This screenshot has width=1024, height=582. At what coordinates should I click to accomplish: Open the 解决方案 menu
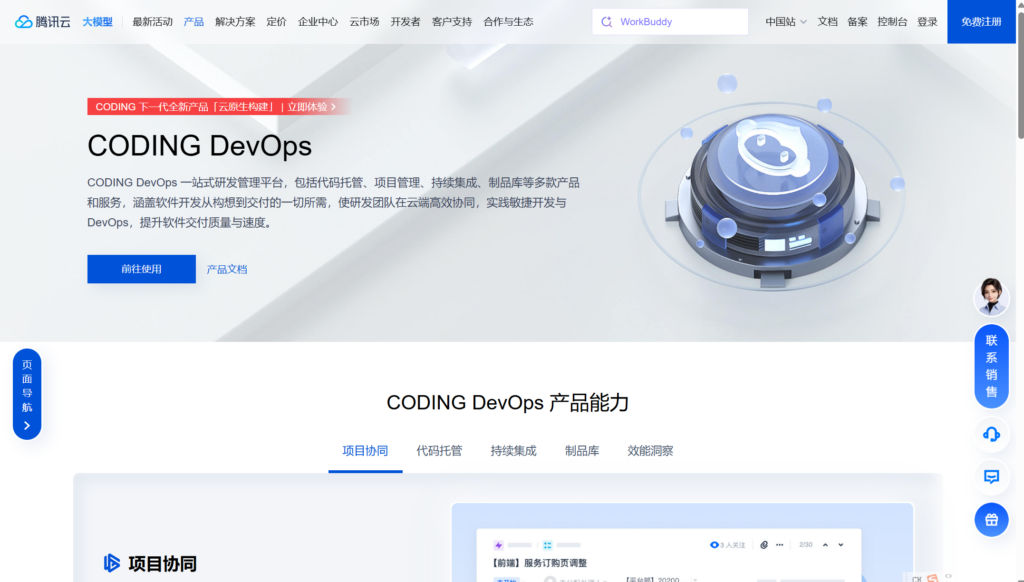click(235, 22)
